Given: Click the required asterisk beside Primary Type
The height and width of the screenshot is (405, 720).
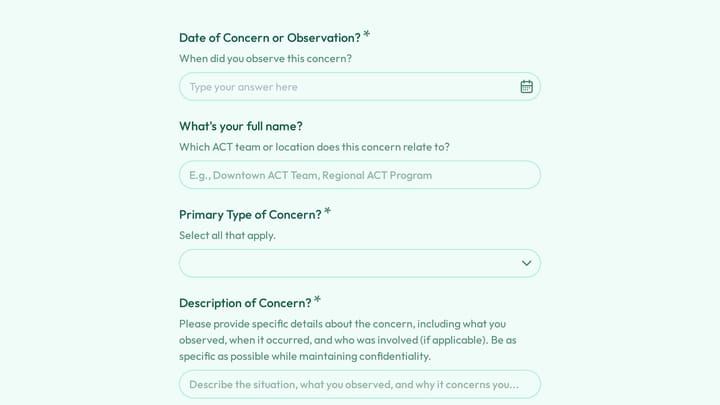Looking at the screenshot, I should point(327,211).
